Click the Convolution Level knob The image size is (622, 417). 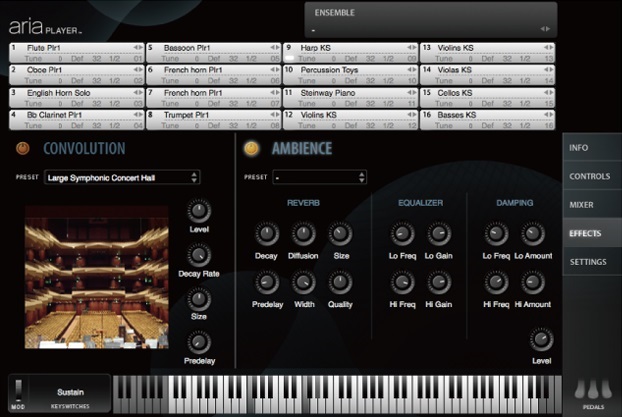(x=199, y=211)
